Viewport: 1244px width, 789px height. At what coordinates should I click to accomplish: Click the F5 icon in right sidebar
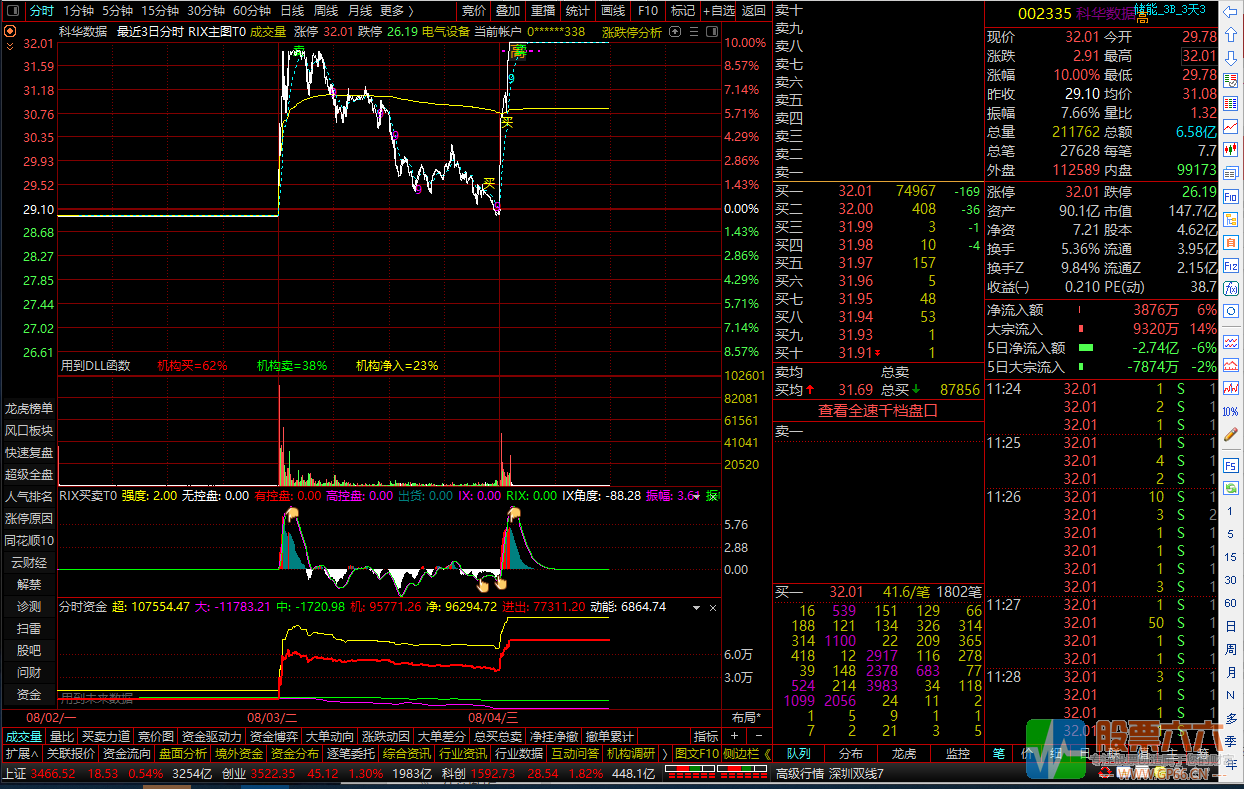(1231, 465)
